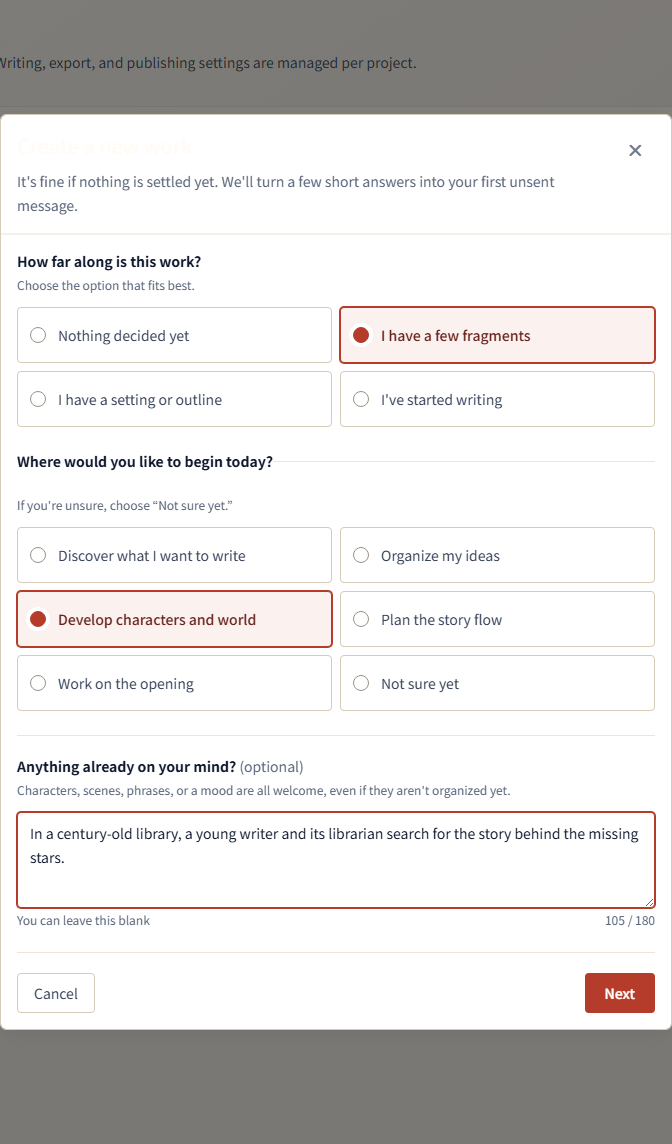The image size is (672, 1144).
Task: Choose I have a few fragments
Action: 498,335
